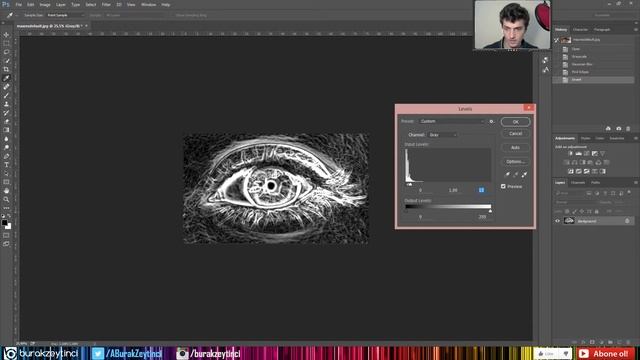Viewport: 640px width, 360px height.
Task: Click Cancel in the Levels dialog
Action: (x=516, y=133)
